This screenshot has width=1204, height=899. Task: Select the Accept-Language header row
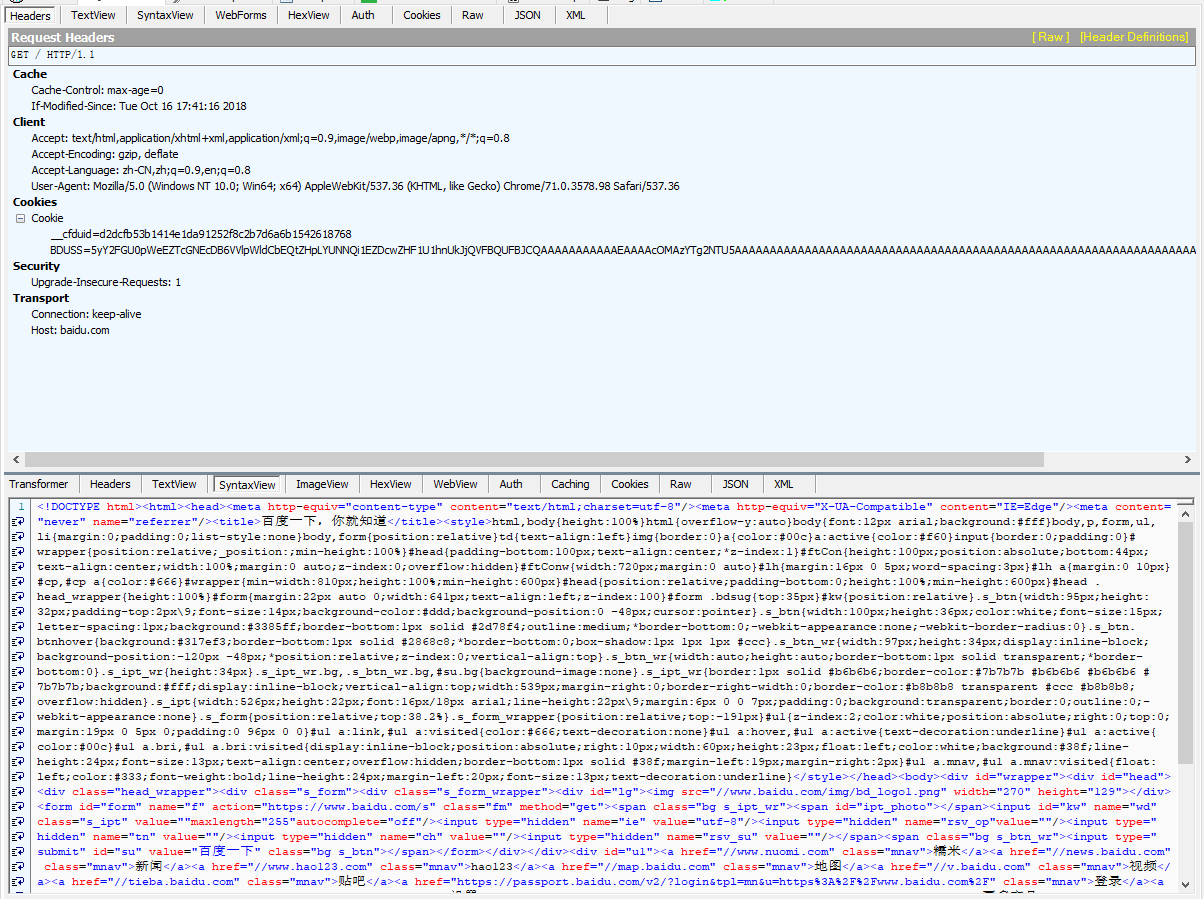141,170
